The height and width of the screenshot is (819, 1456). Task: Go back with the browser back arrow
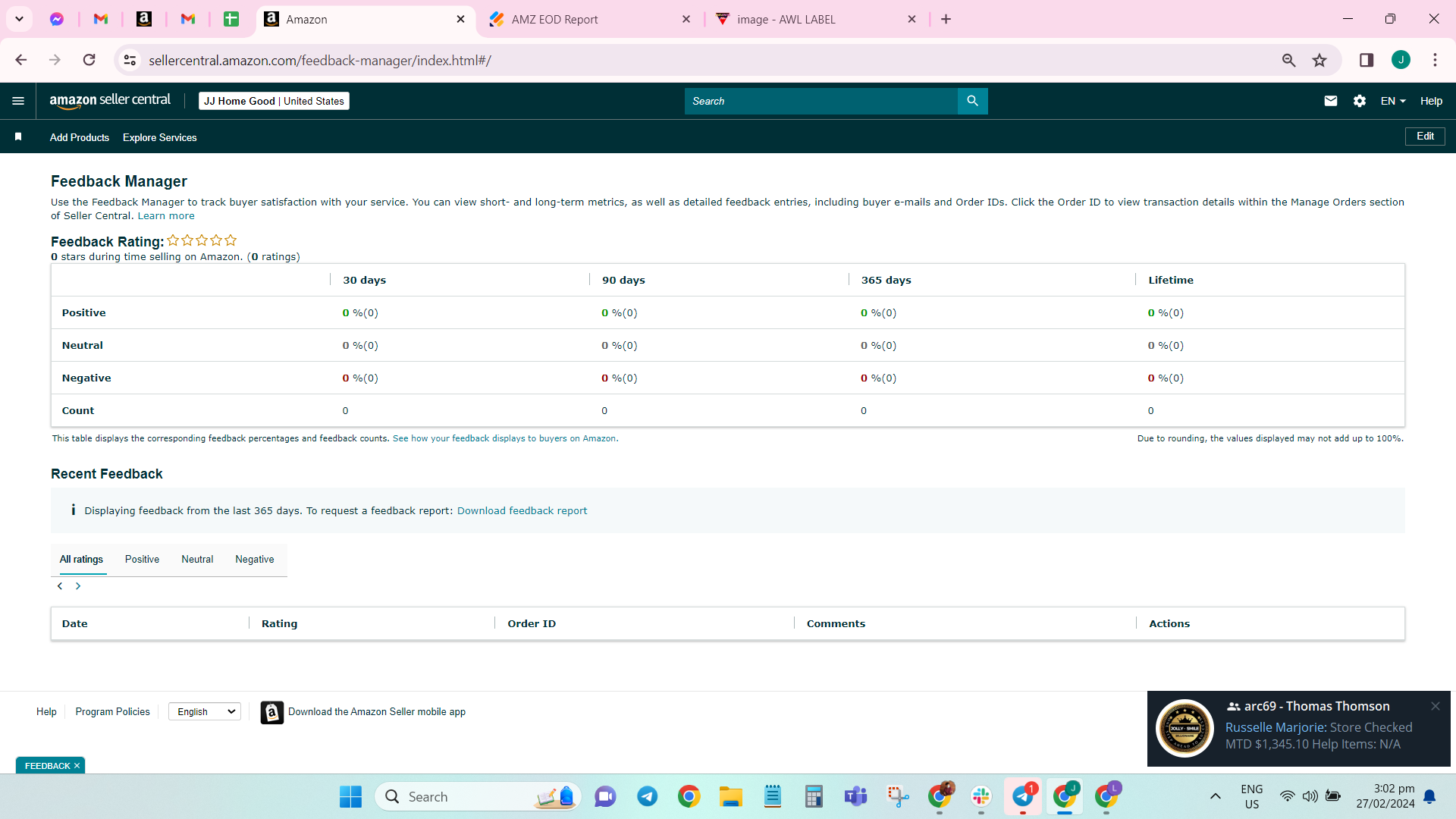[x=21, y=60]
